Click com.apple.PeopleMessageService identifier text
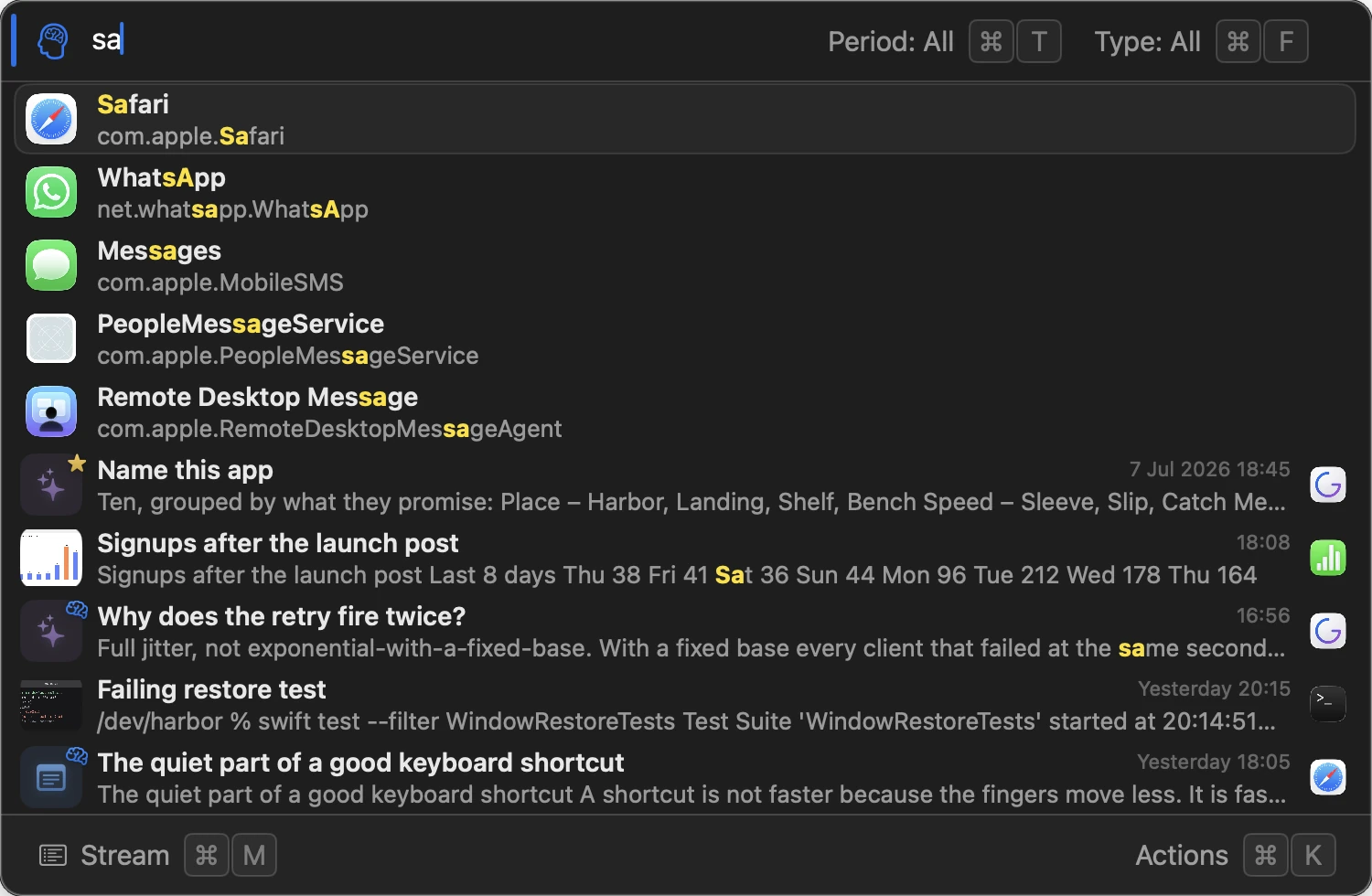 288,356
